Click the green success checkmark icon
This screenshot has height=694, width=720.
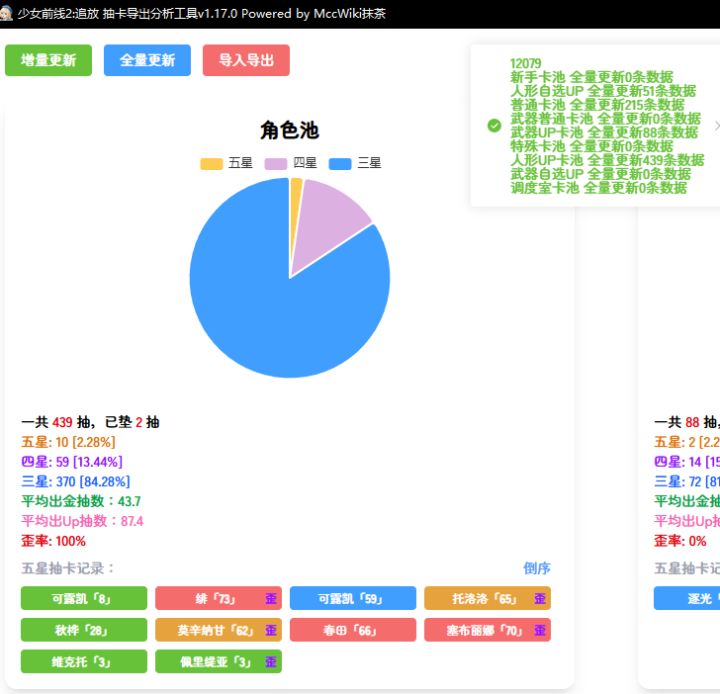(x=494, y=125)
